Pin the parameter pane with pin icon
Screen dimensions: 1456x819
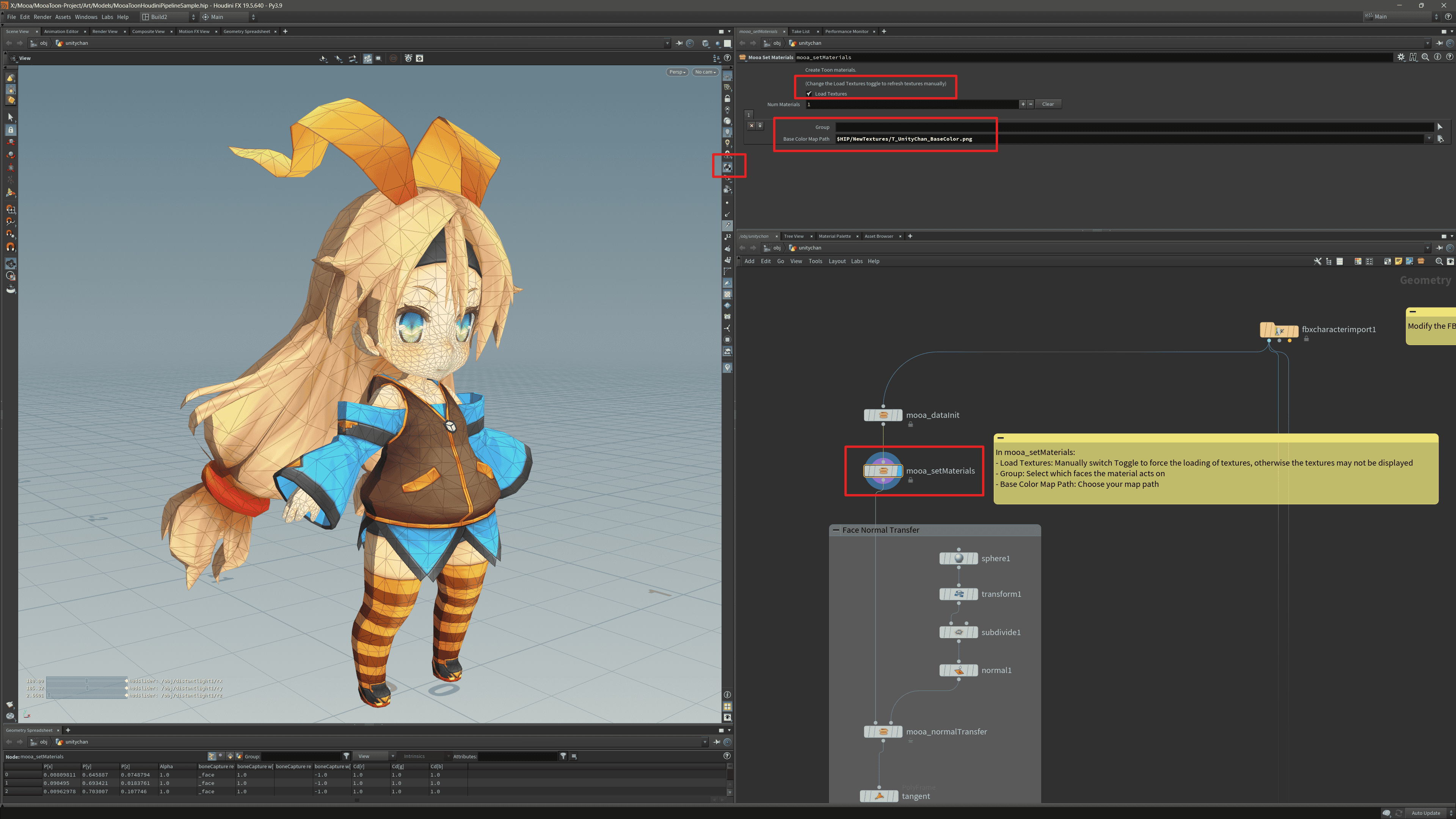pyautogui.click(x=1439, y=43)
